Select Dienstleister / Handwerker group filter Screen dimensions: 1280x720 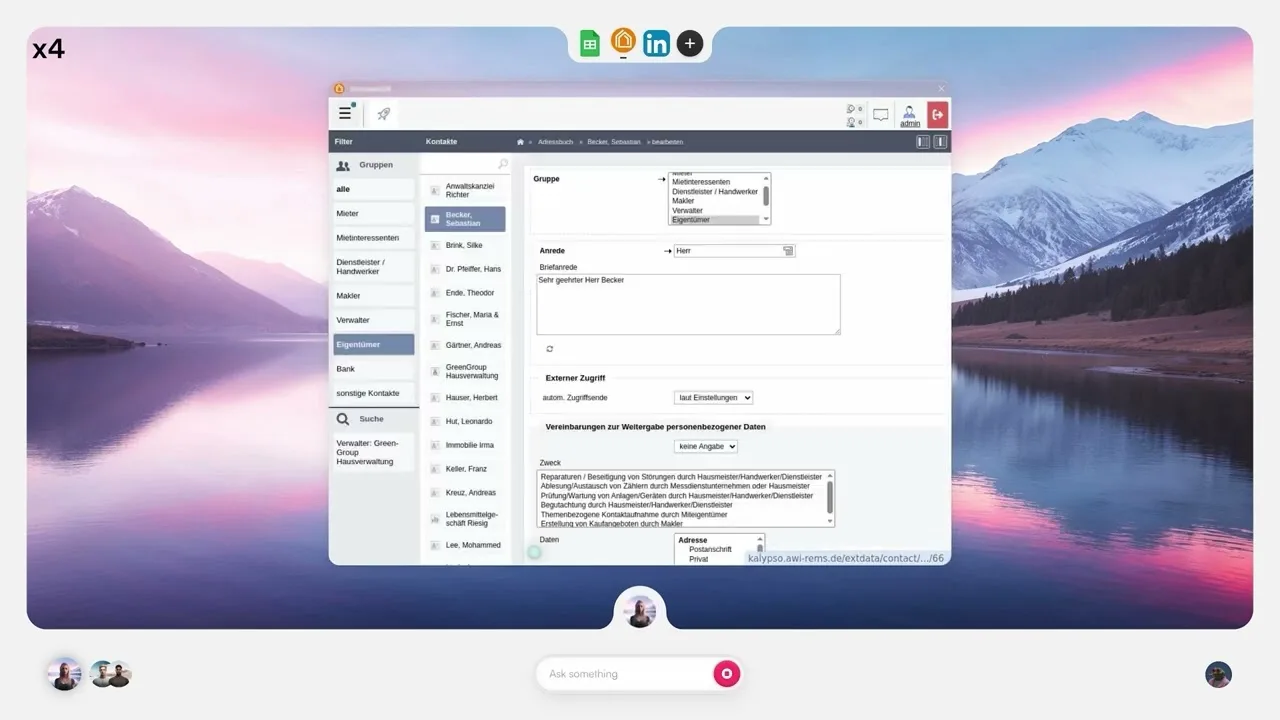point(373,267)
